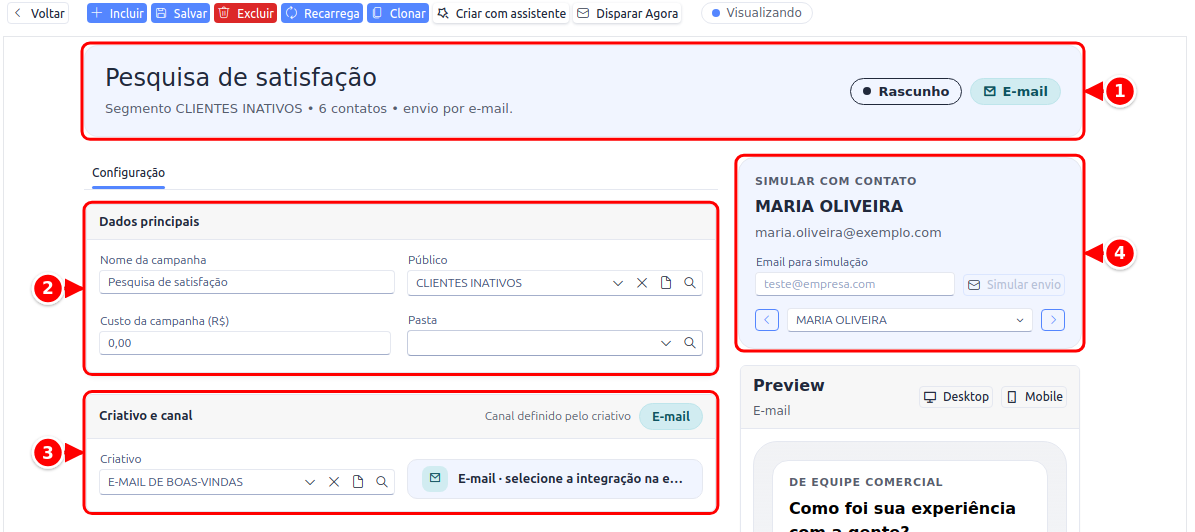
Task: Open the Público record document icon
Action: tap(665, 283)
